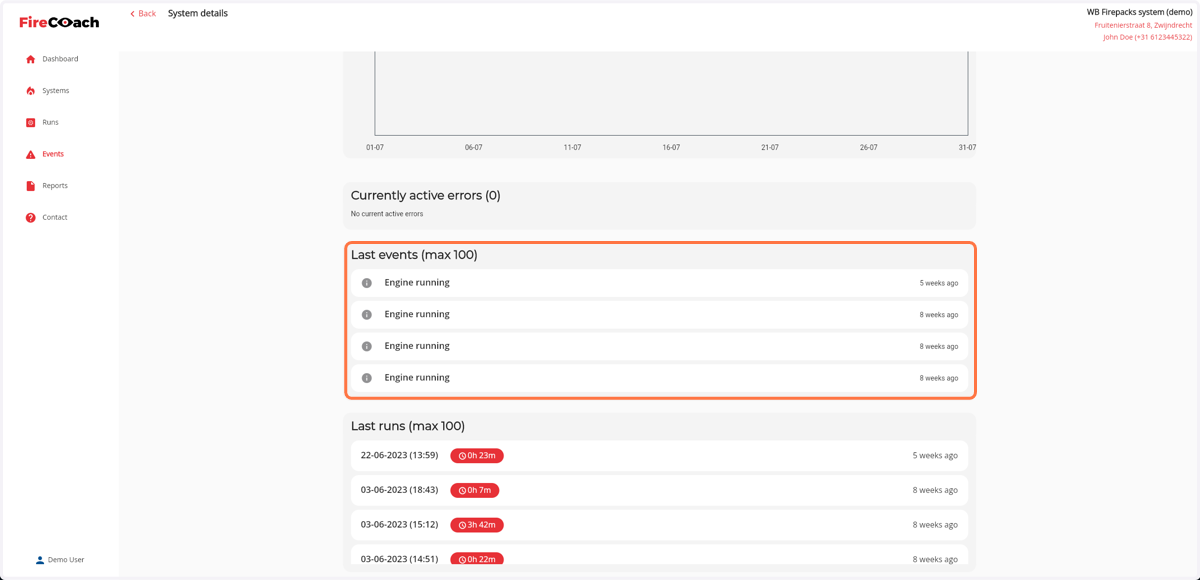Open the Dashboard menu item
1200x580 pixels.
[x=59, y=59]
